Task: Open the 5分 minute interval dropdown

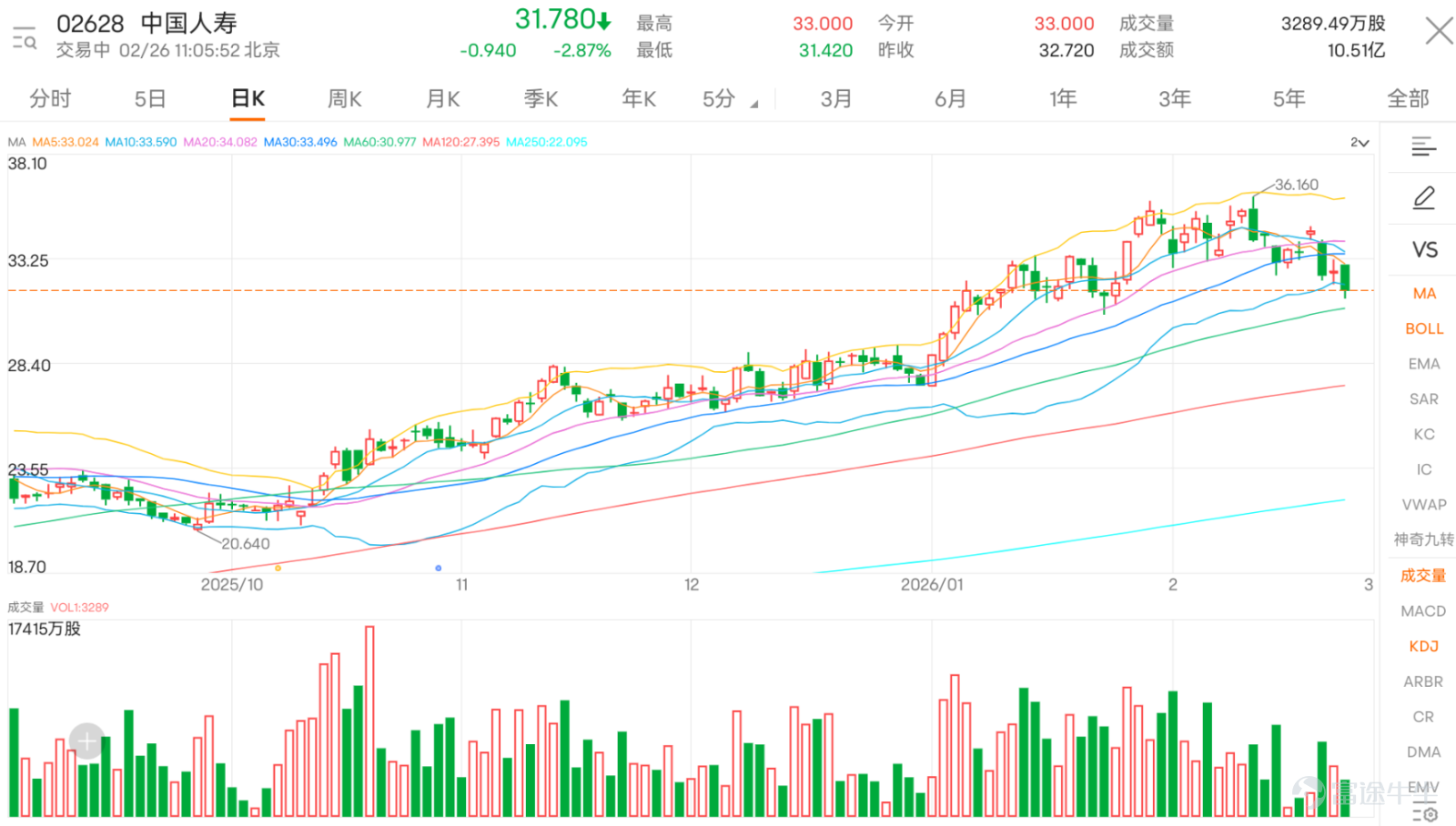Action: tap(730, 99)
